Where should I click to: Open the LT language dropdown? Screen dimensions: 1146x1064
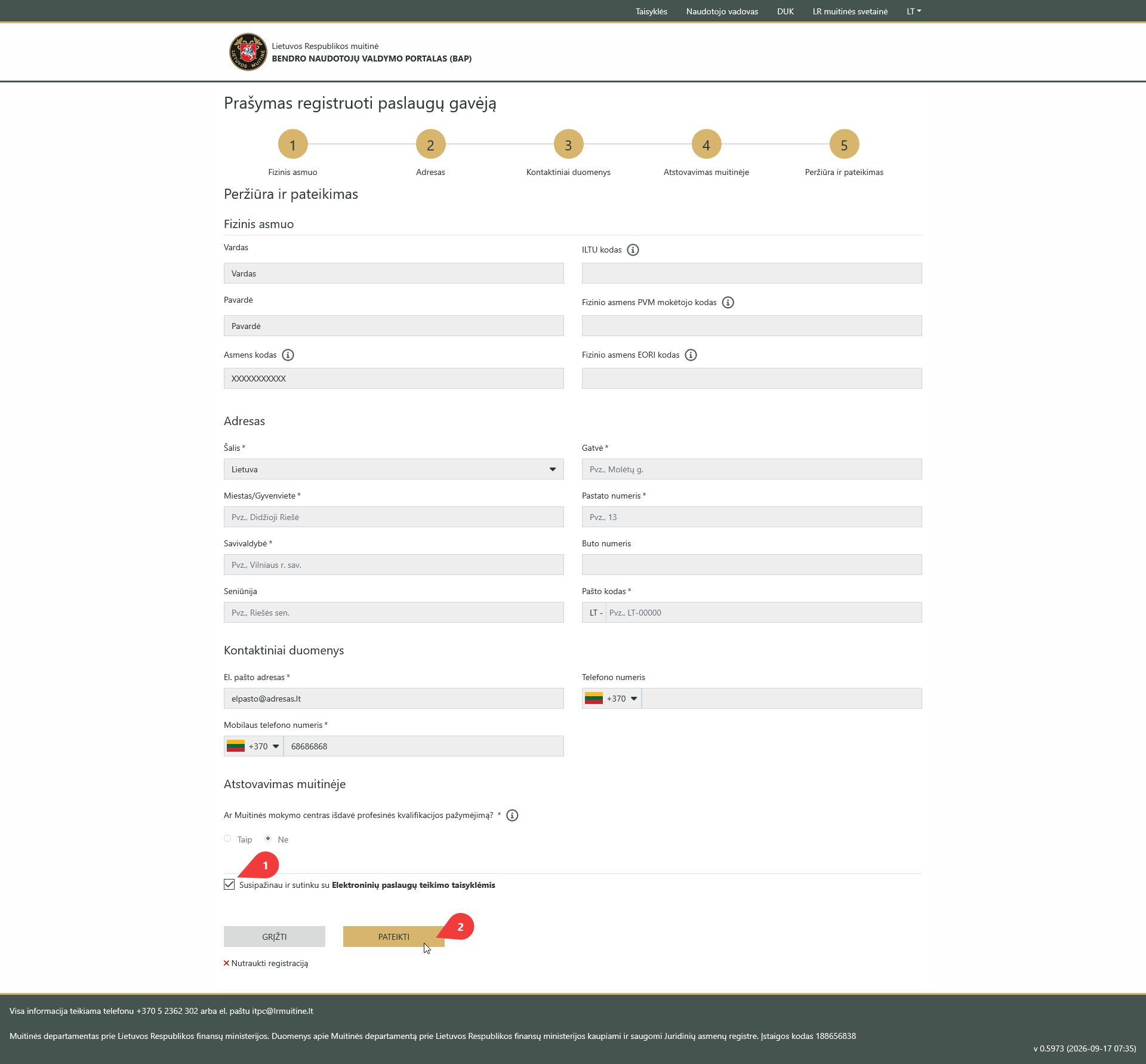(914, 11)
